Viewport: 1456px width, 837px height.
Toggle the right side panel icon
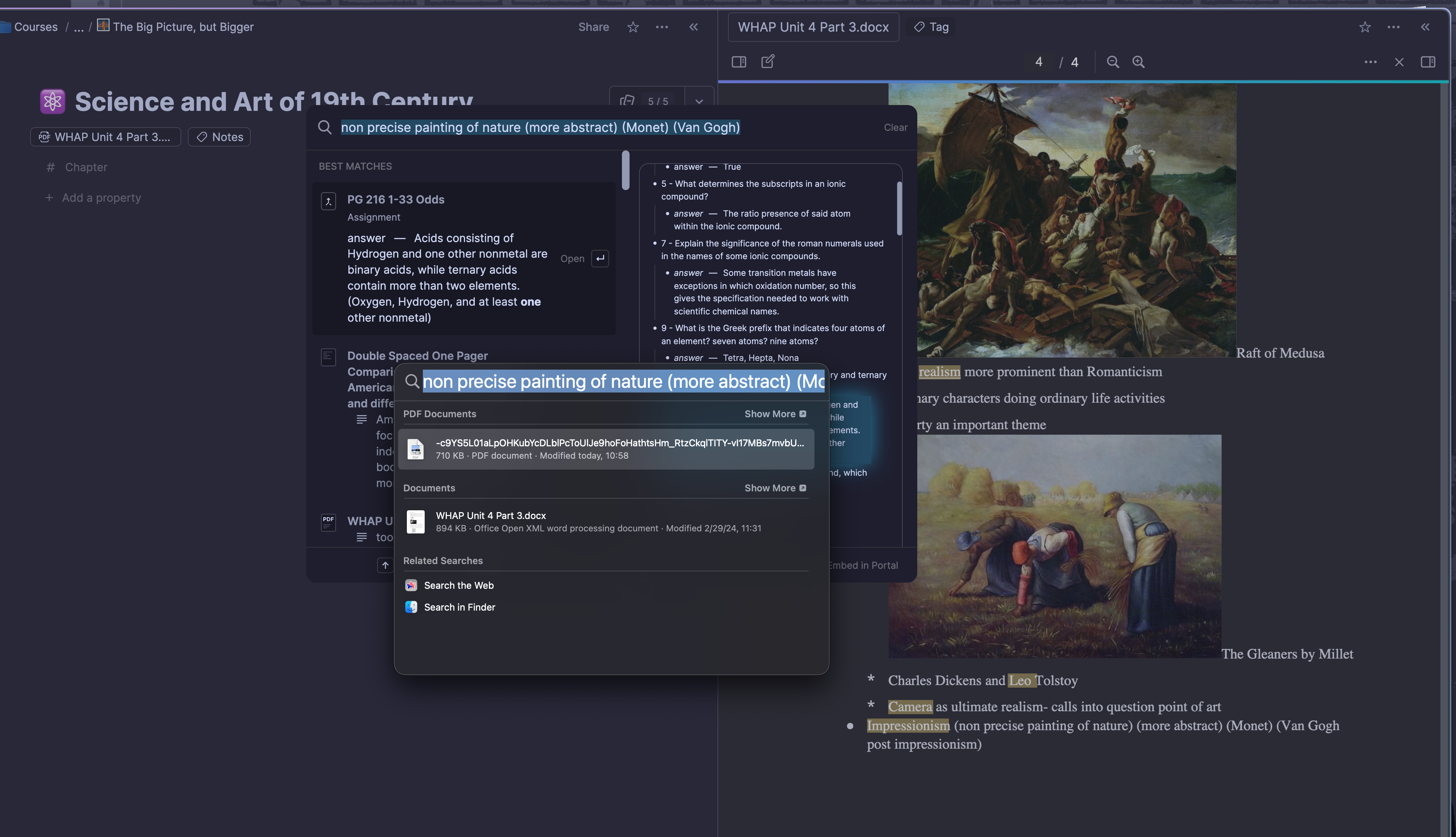[1428, 62]
